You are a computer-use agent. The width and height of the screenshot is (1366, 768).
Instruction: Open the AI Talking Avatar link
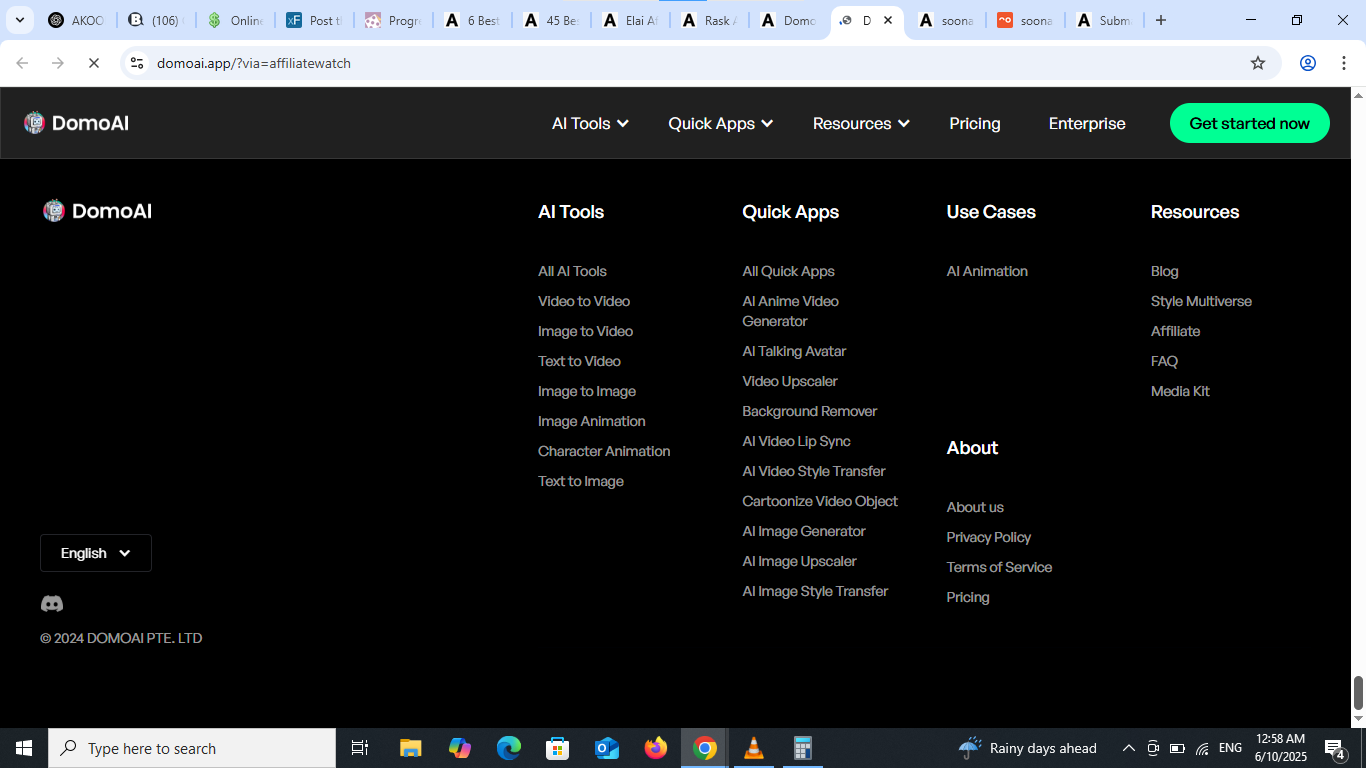coord(794,351)
